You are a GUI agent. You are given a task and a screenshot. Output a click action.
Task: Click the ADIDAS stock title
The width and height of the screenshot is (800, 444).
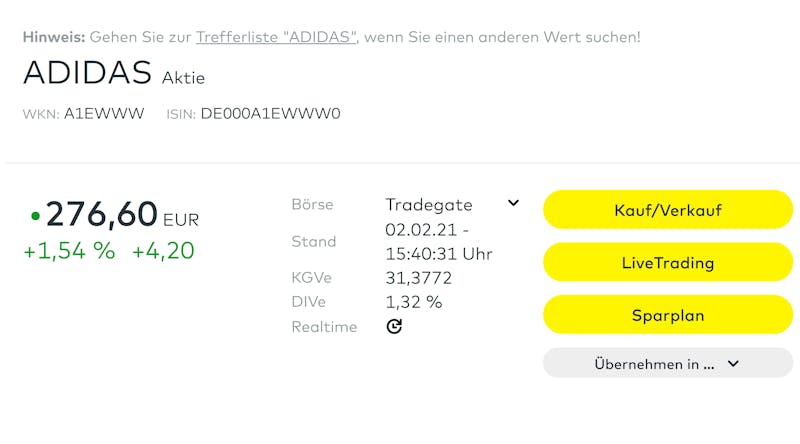87,73
